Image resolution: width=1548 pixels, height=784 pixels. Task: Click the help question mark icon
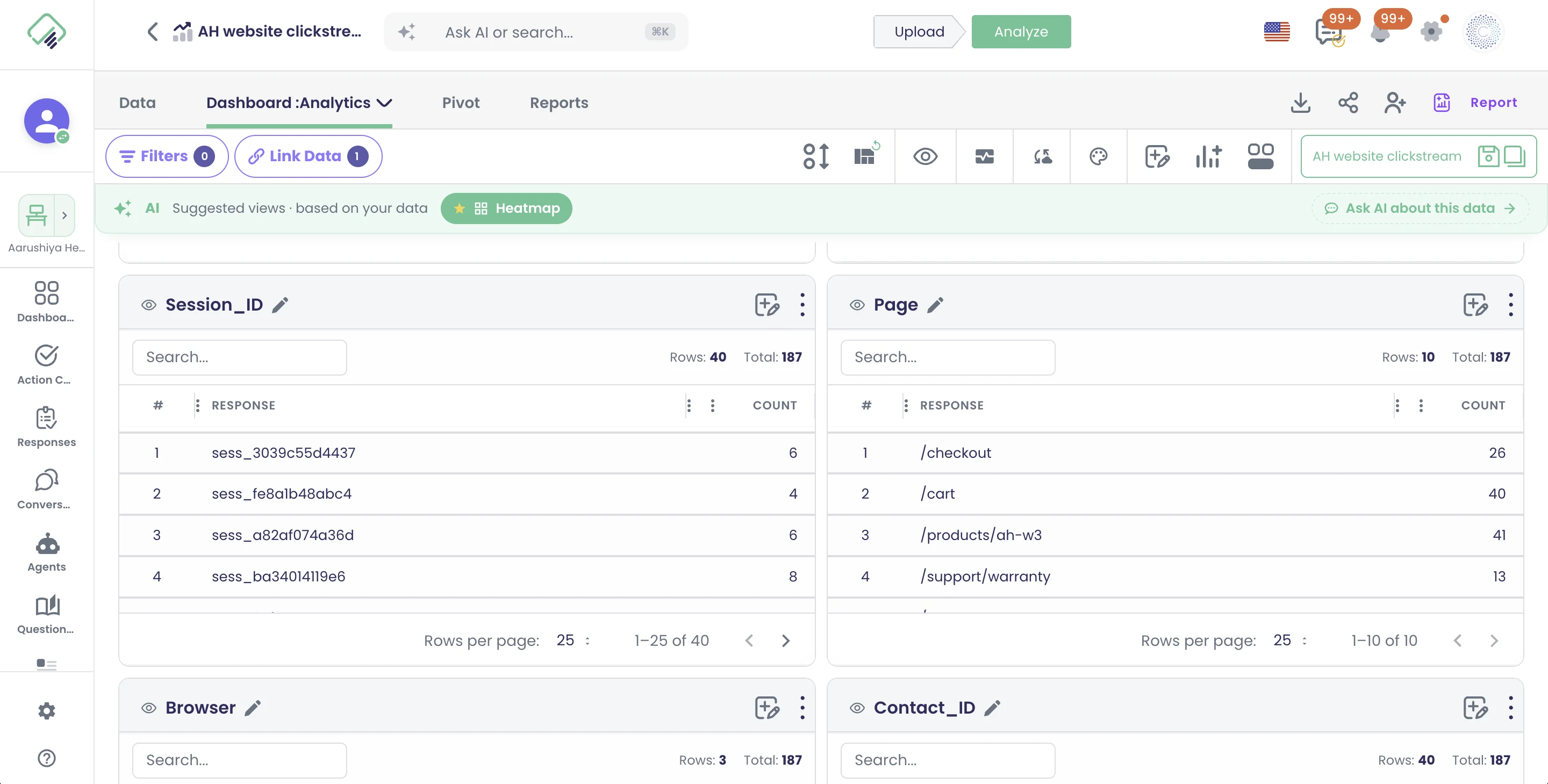(47, 758)
